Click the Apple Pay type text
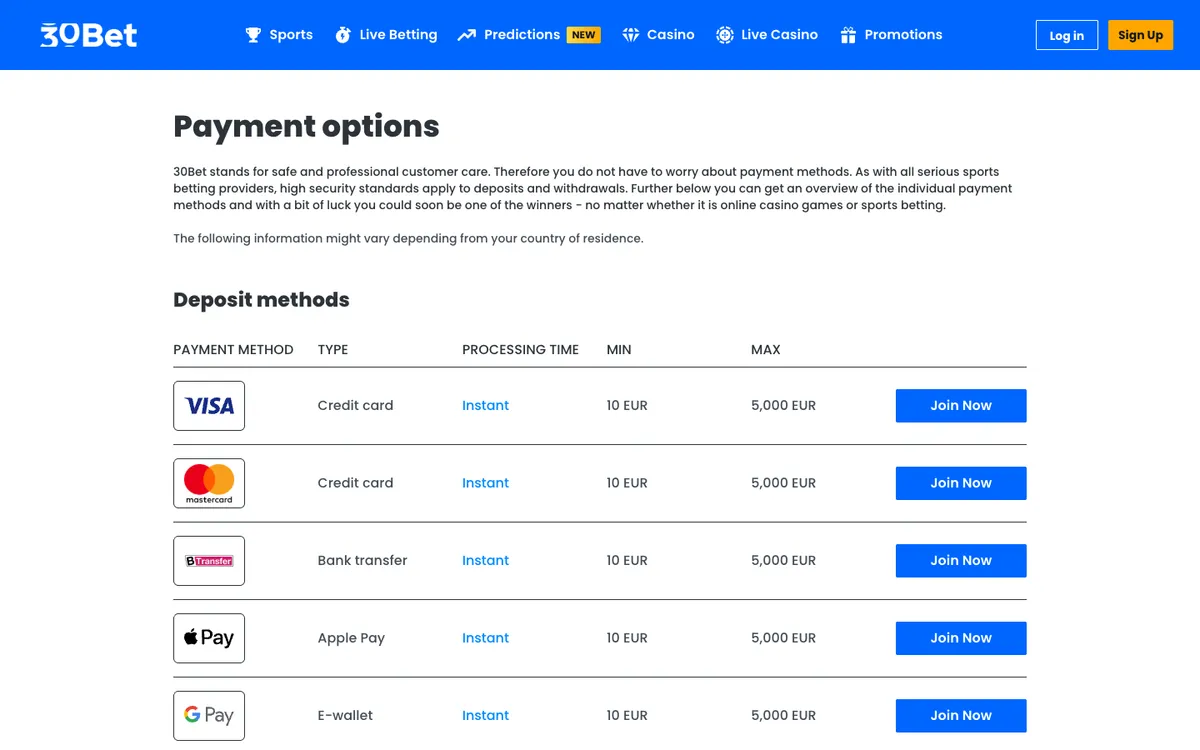This screenshot has width=1200, height=750. 351,639
